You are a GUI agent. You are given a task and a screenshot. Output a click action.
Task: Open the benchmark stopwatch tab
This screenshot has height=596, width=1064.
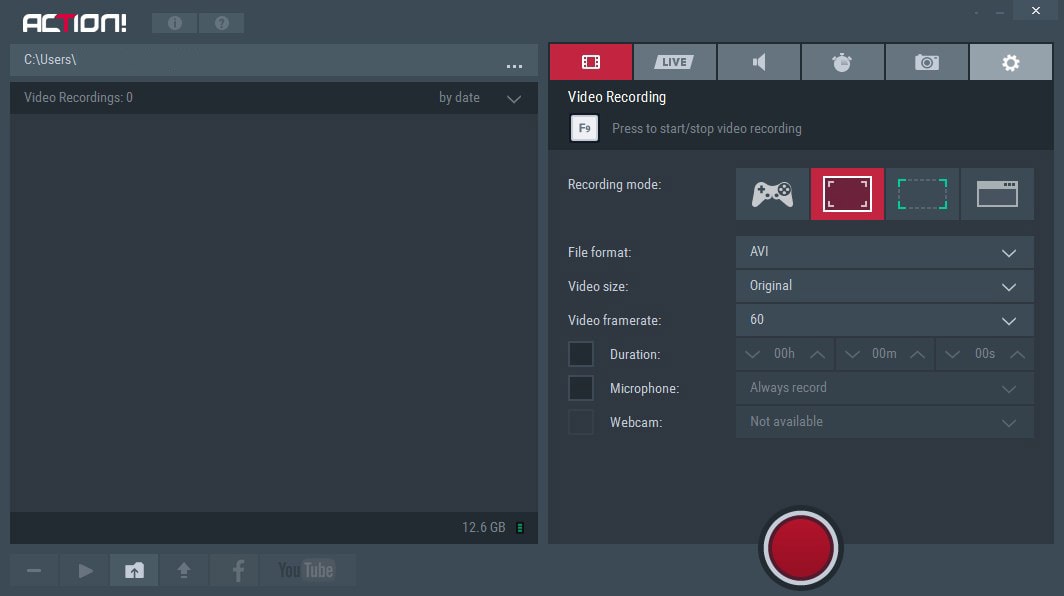coord(842,62)
